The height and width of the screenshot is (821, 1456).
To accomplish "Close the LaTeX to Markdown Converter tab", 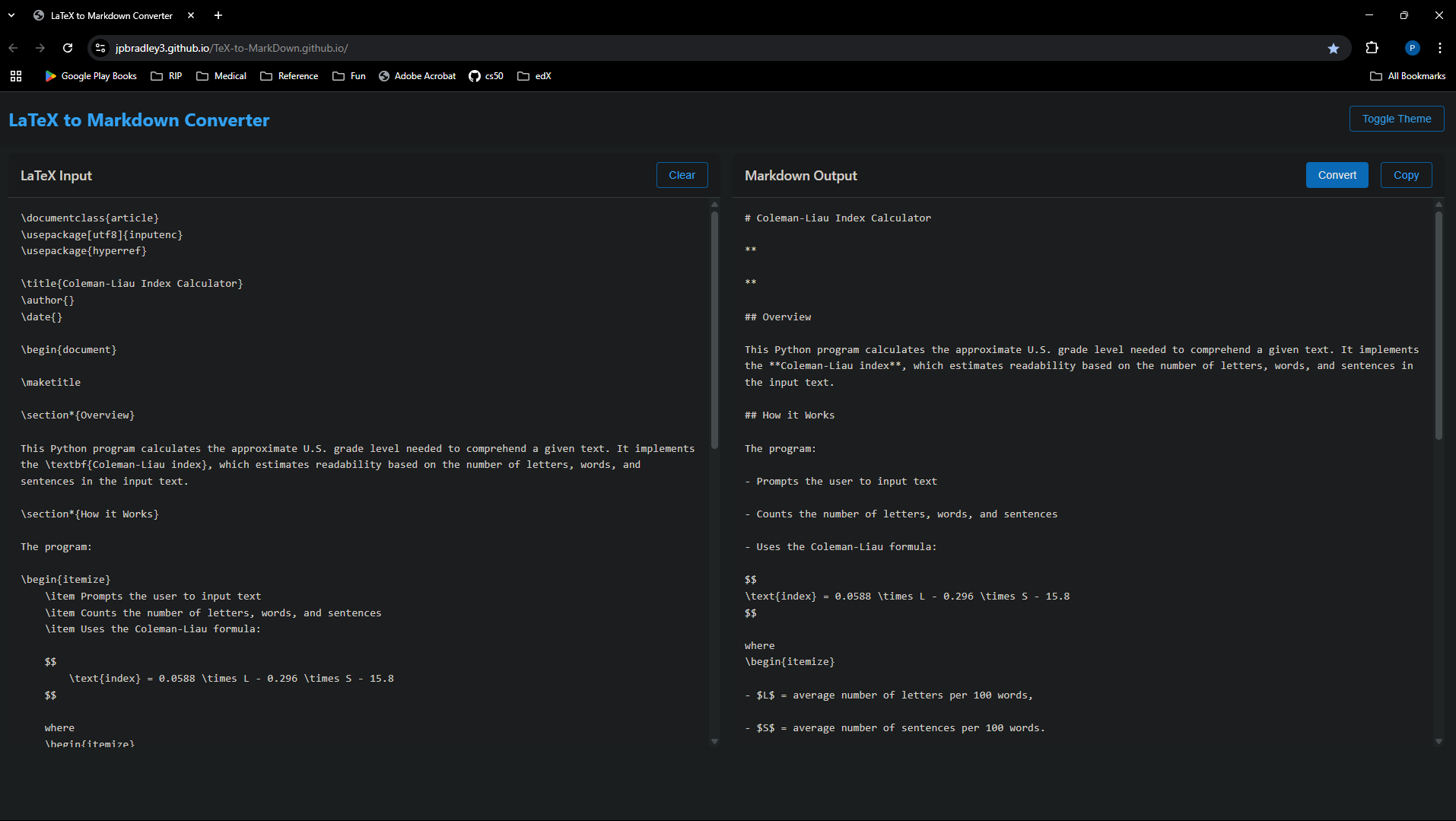I will pyautogui.click(x=191, y=15).
